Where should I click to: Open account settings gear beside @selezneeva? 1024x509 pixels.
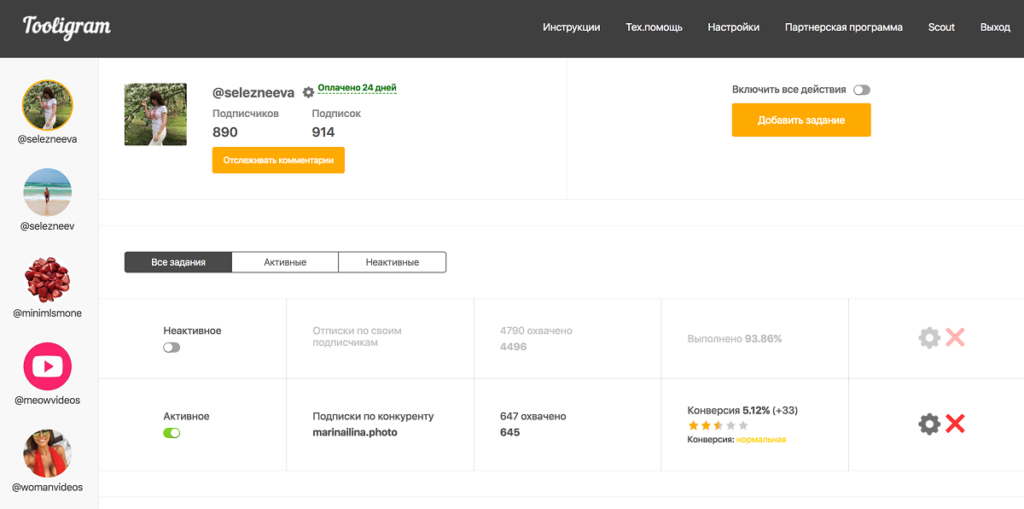coord(308,92)
